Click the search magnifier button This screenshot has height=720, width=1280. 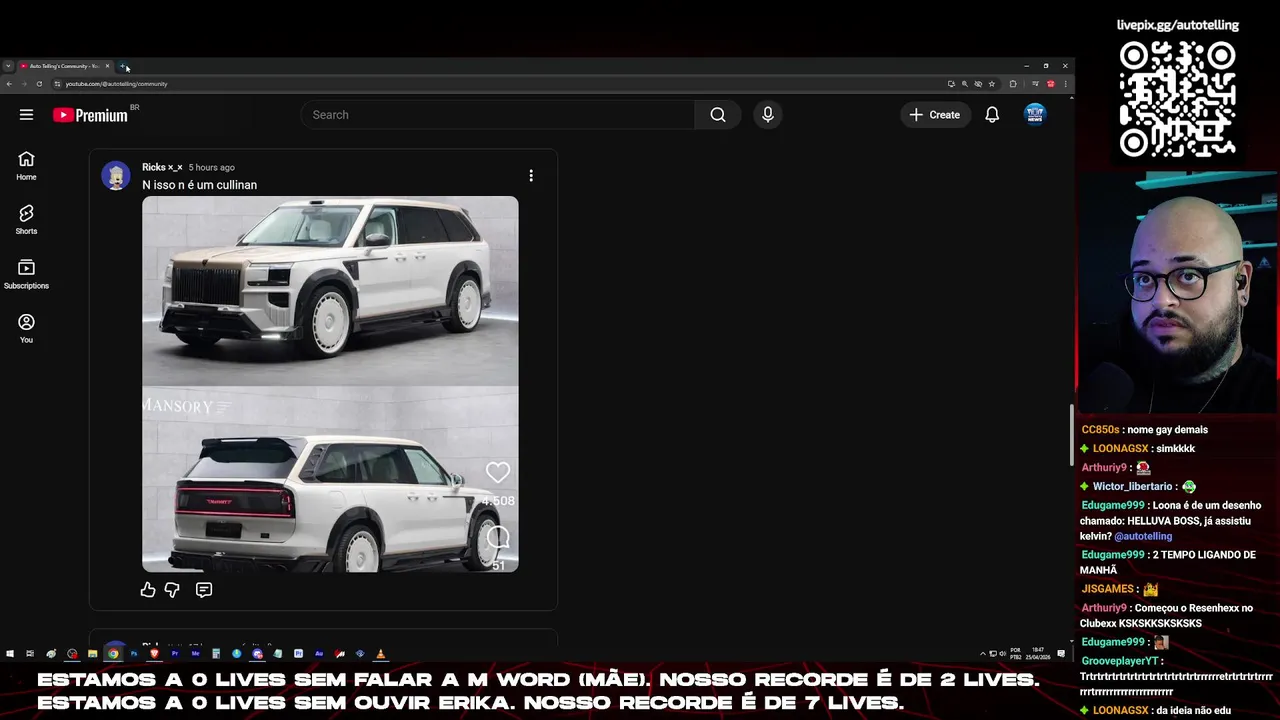(x=718, y=115)
